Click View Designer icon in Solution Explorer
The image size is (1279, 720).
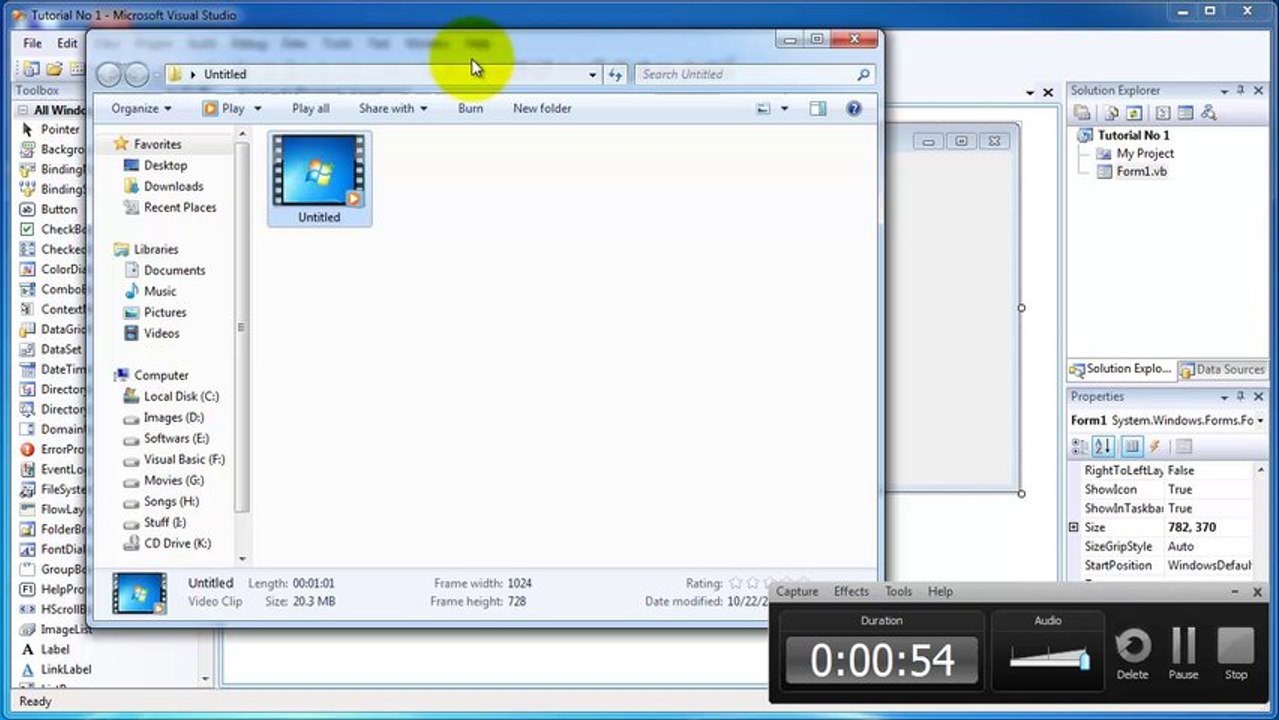[1185, 113]
